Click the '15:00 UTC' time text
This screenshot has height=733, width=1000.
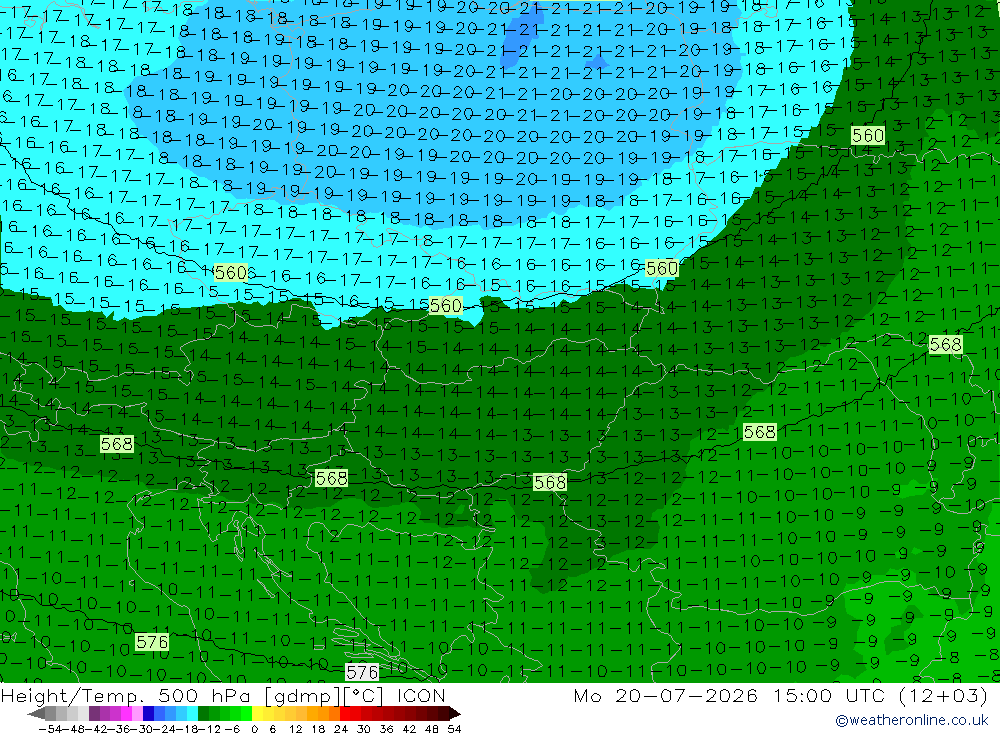tap(830, 695)
